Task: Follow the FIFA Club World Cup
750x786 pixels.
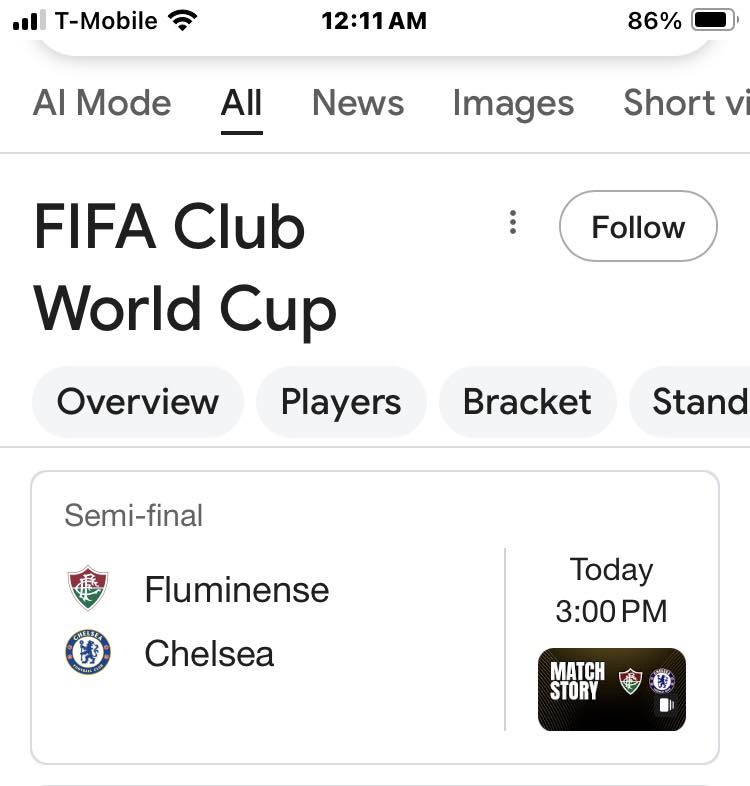Action: pos(638,226)
